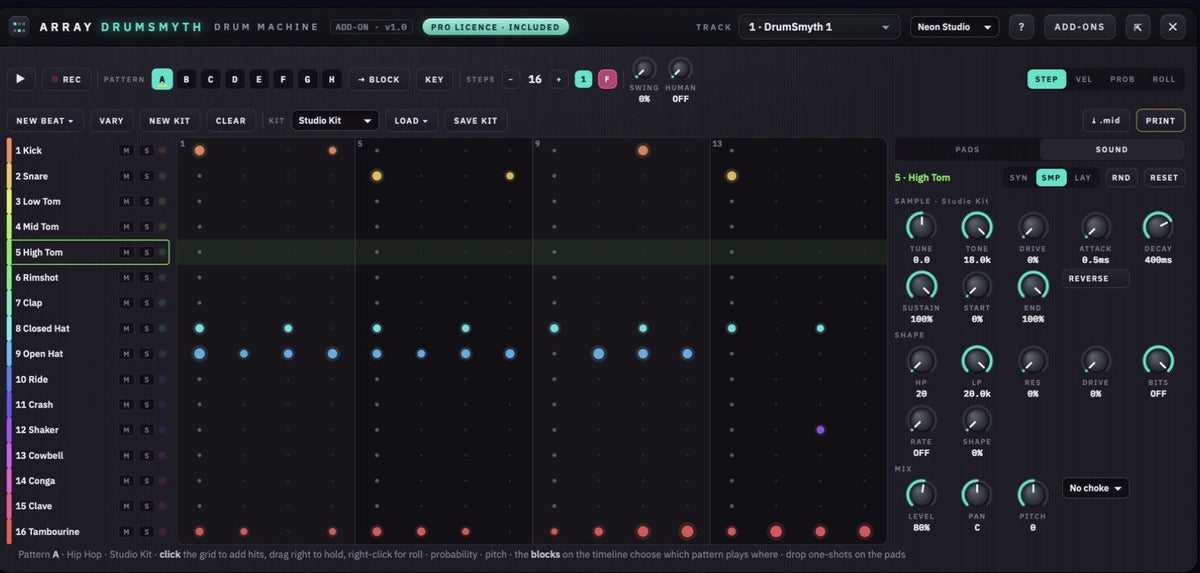This screenshot has height=573, width=1200.
Task: Open the No choke dropdown
Action: pyautogui.click(x=1095, y=488)
